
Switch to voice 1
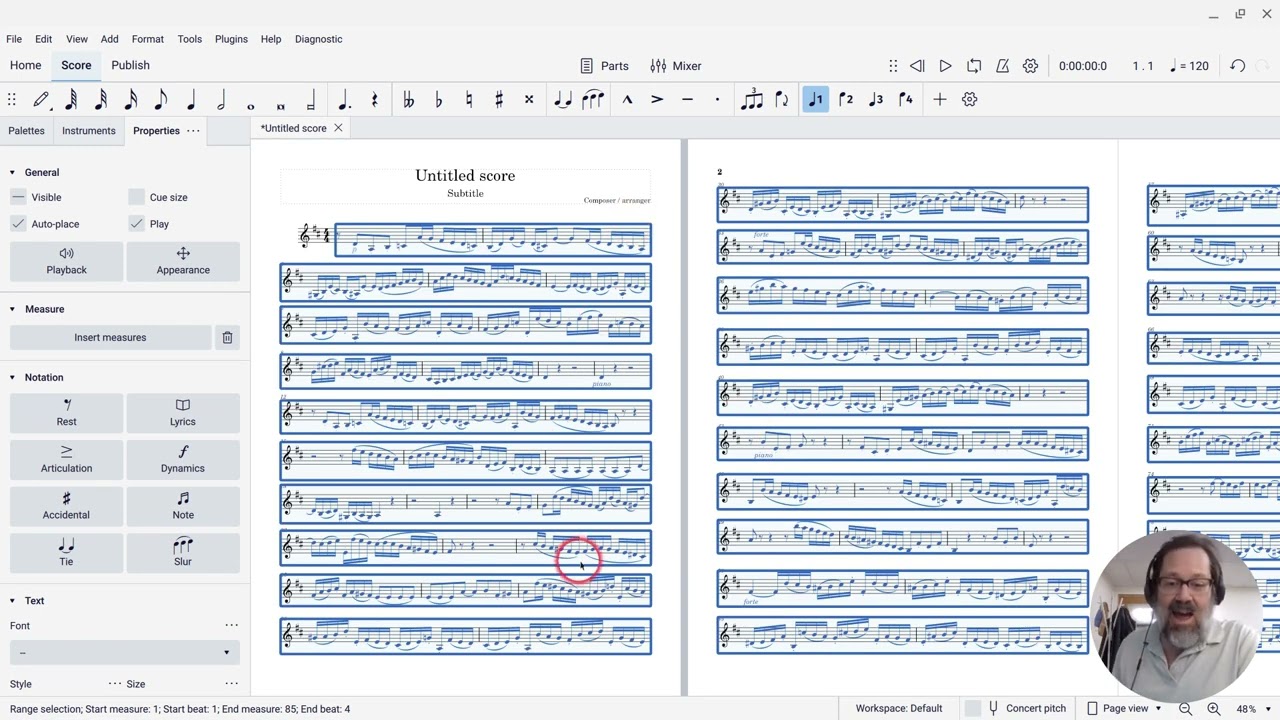[x=816, y=99]
